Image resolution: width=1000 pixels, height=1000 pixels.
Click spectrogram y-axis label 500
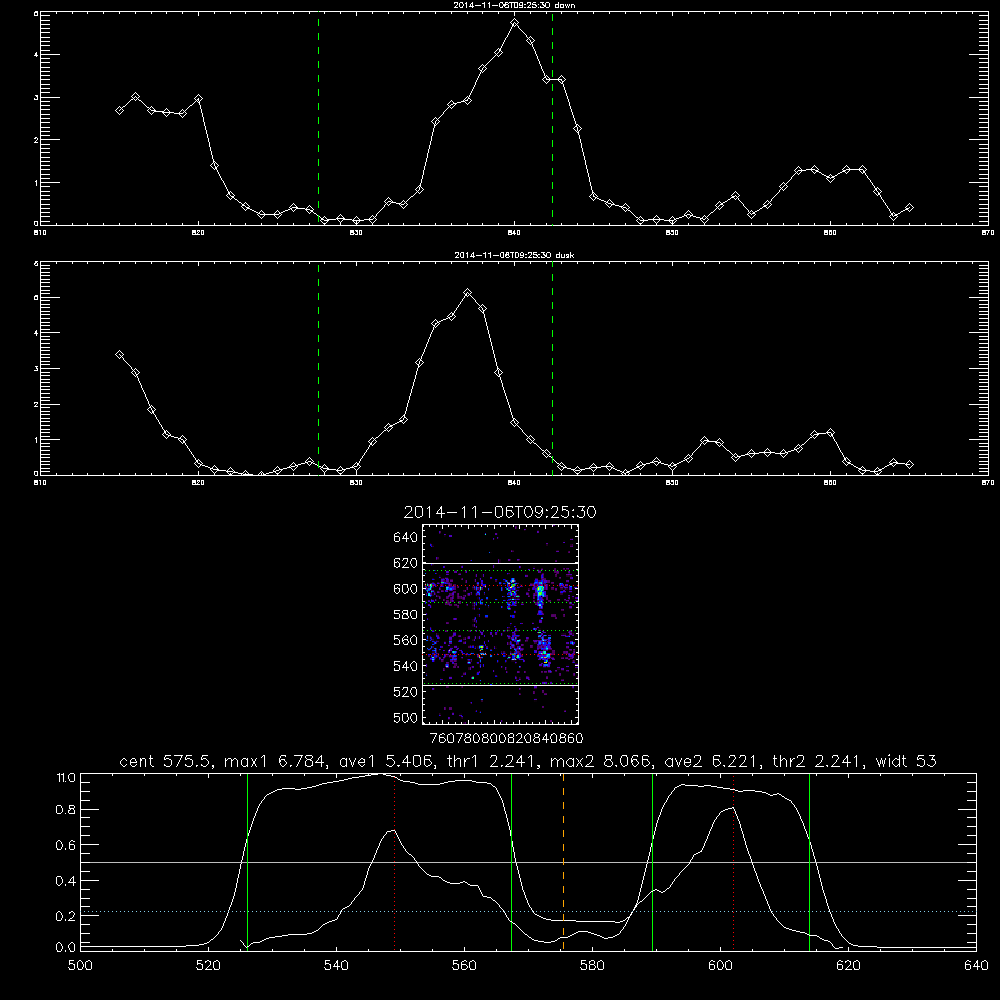click(405, 717)
